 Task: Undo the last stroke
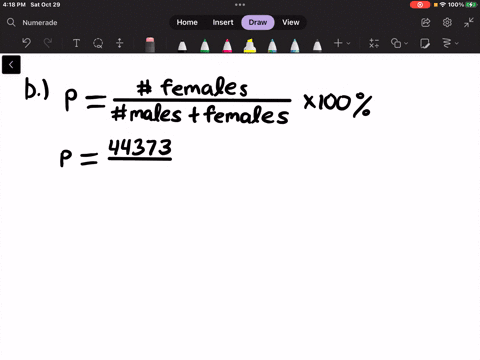(26, 43)
